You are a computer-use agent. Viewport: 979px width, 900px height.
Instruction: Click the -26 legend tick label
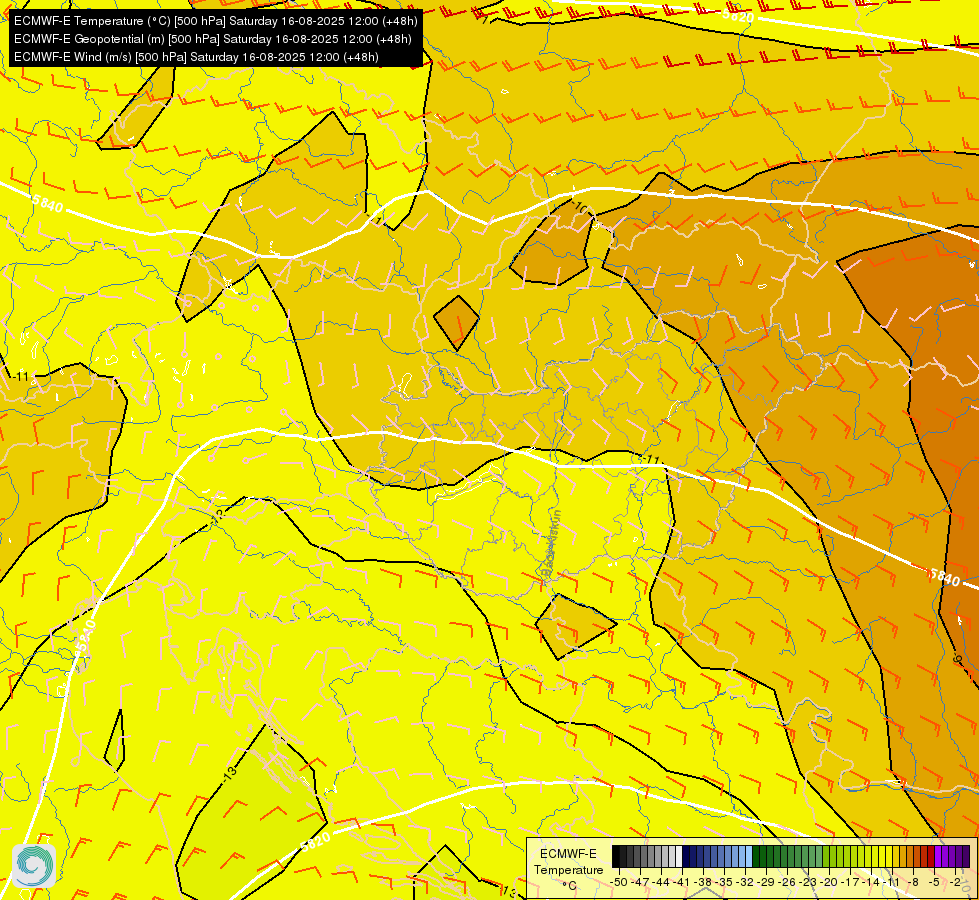787,882
